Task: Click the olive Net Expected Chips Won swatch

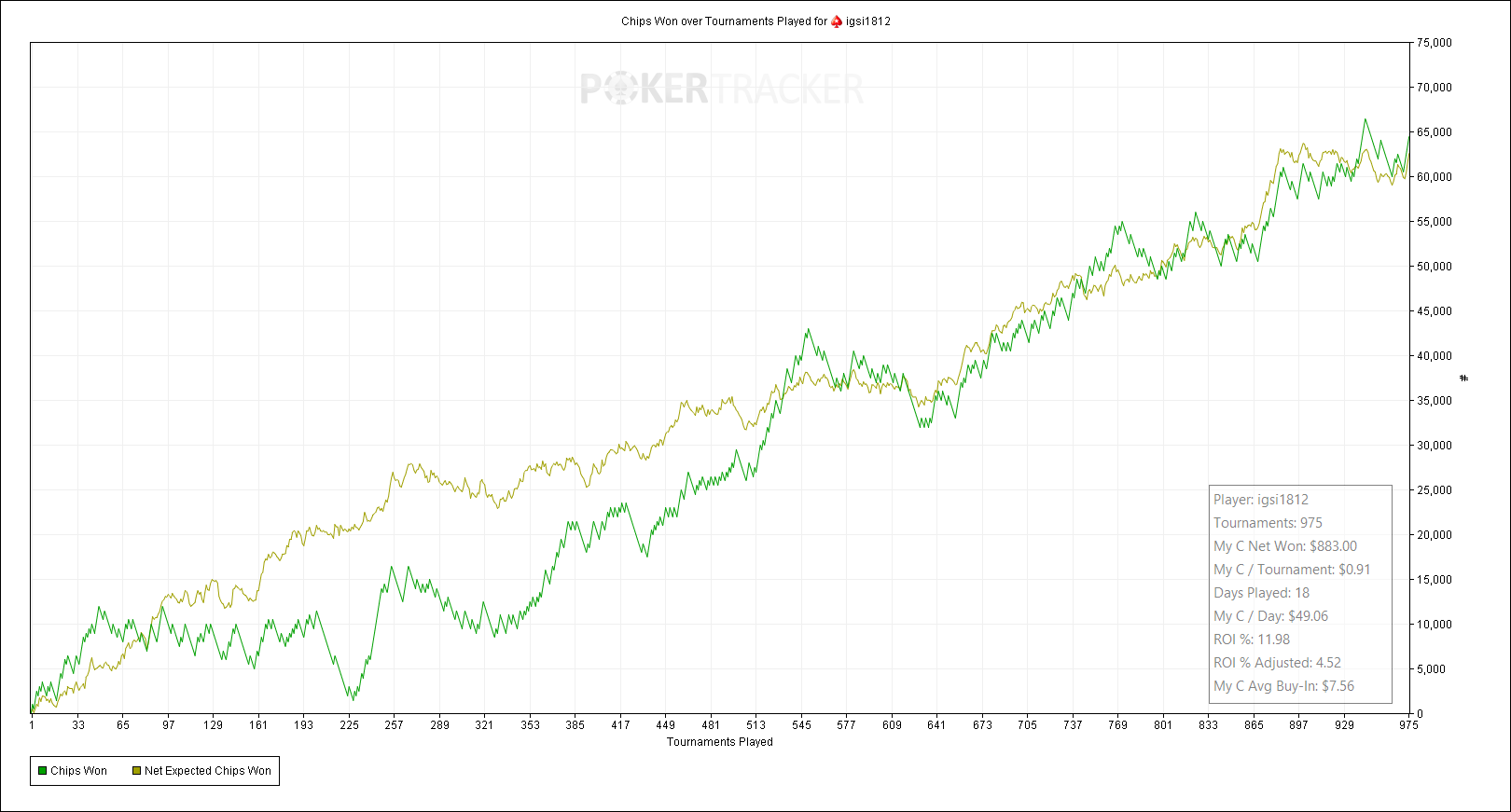Action: 136,771
